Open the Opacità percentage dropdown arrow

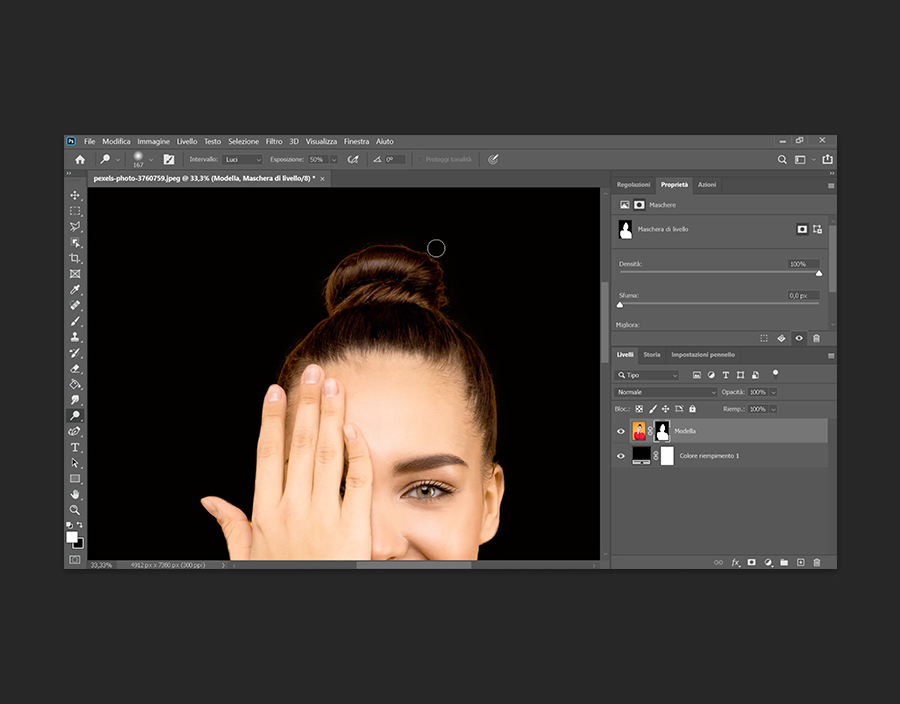(773, 392)
